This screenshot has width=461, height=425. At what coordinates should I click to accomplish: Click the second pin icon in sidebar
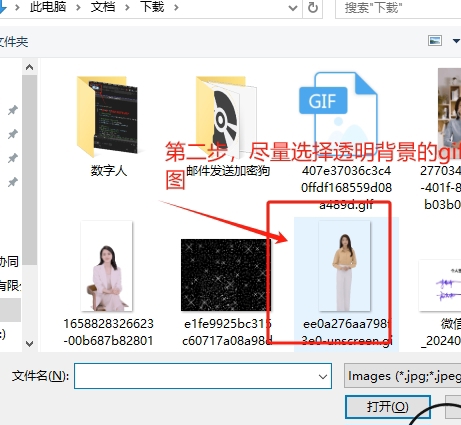tap(13, 134)
